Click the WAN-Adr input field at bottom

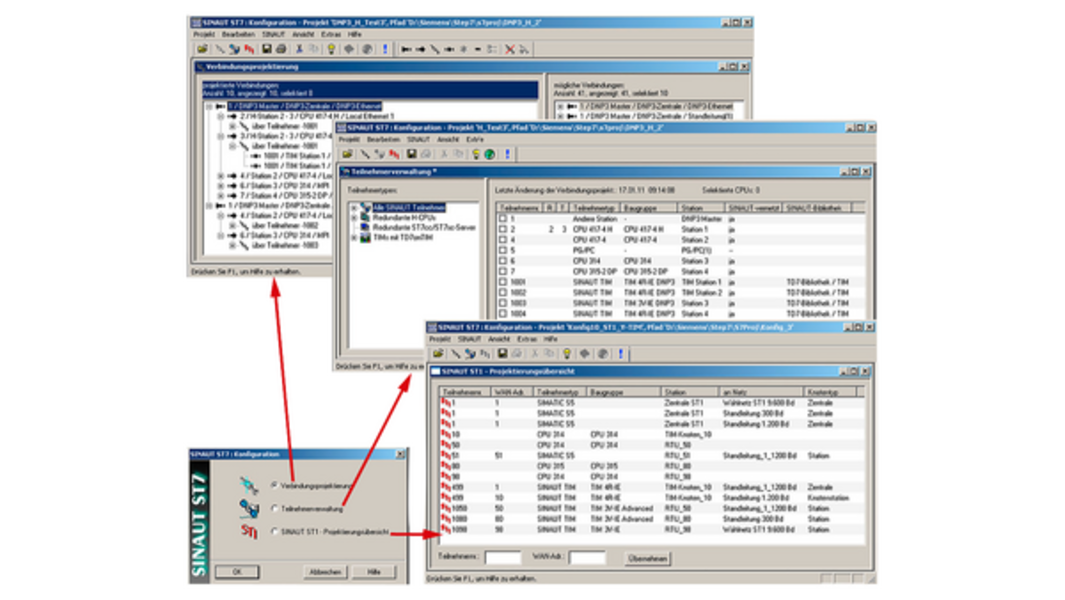click(587, 558)
